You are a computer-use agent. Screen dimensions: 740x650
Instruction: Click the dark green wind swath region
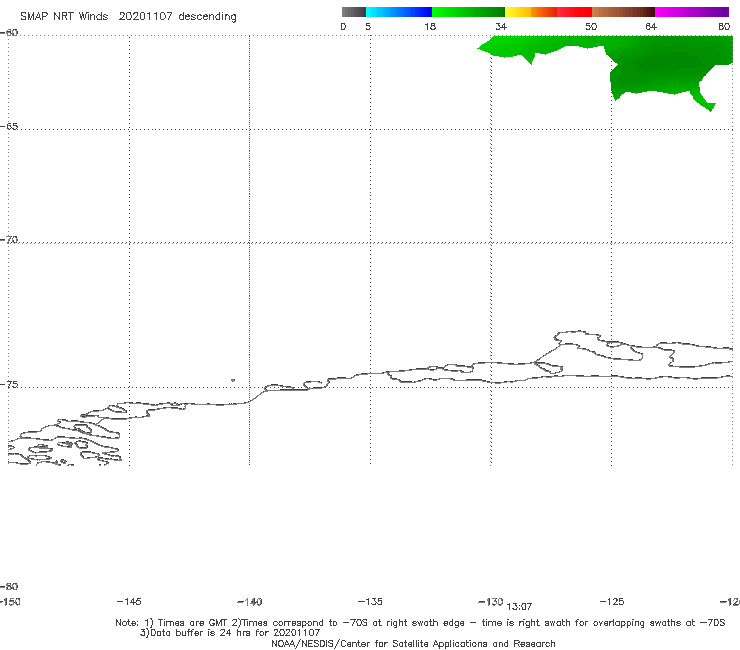[661, 66]
